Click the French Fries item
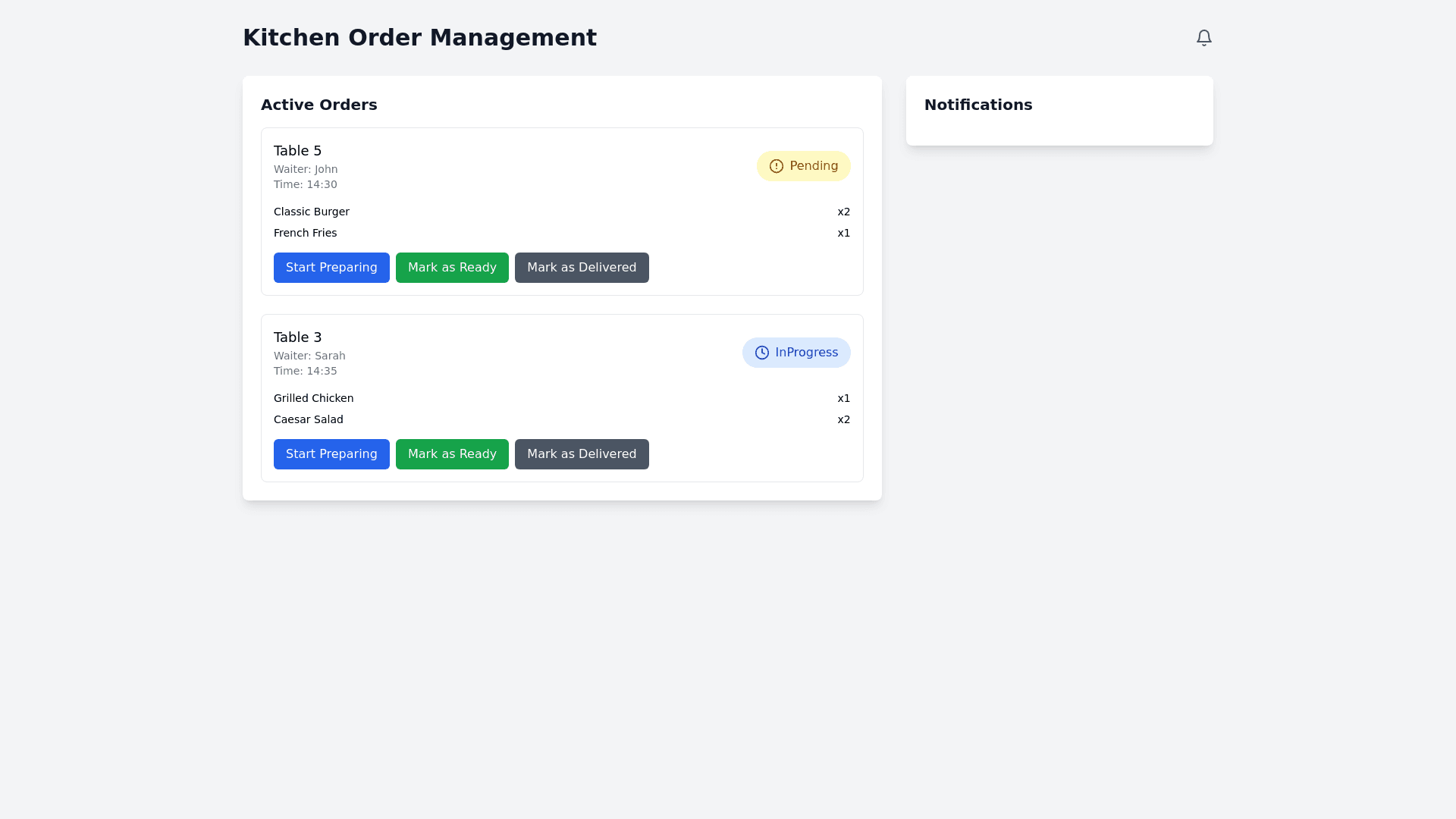Screen dimensions: 1456x819 pyautogui.click(x=305, y=233)
